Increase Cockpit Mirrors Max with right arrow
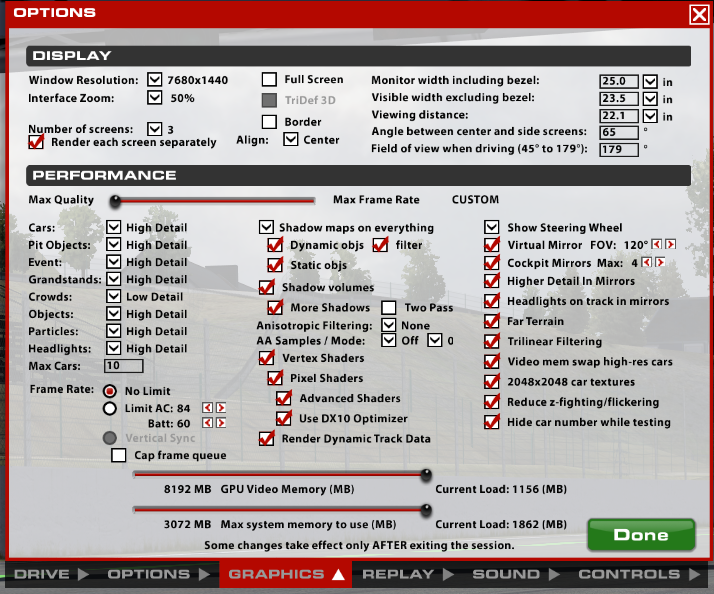Viewport: 714px width, 594px height. (x=660, y=262)
